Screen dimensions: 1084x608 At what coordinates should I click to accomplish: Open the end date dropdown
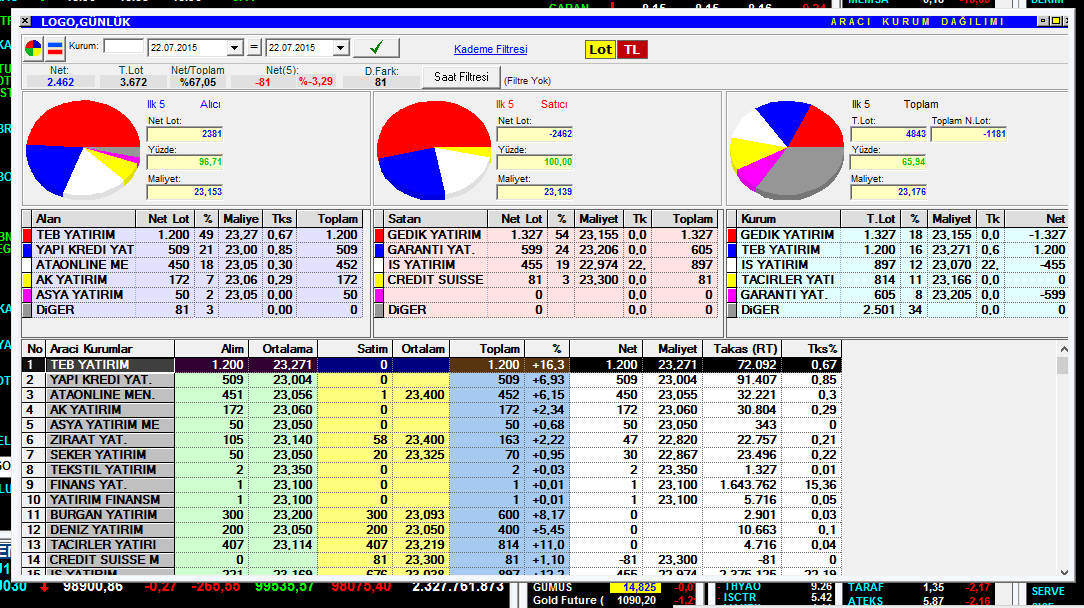pyautogui.click(x=340, y=48)
